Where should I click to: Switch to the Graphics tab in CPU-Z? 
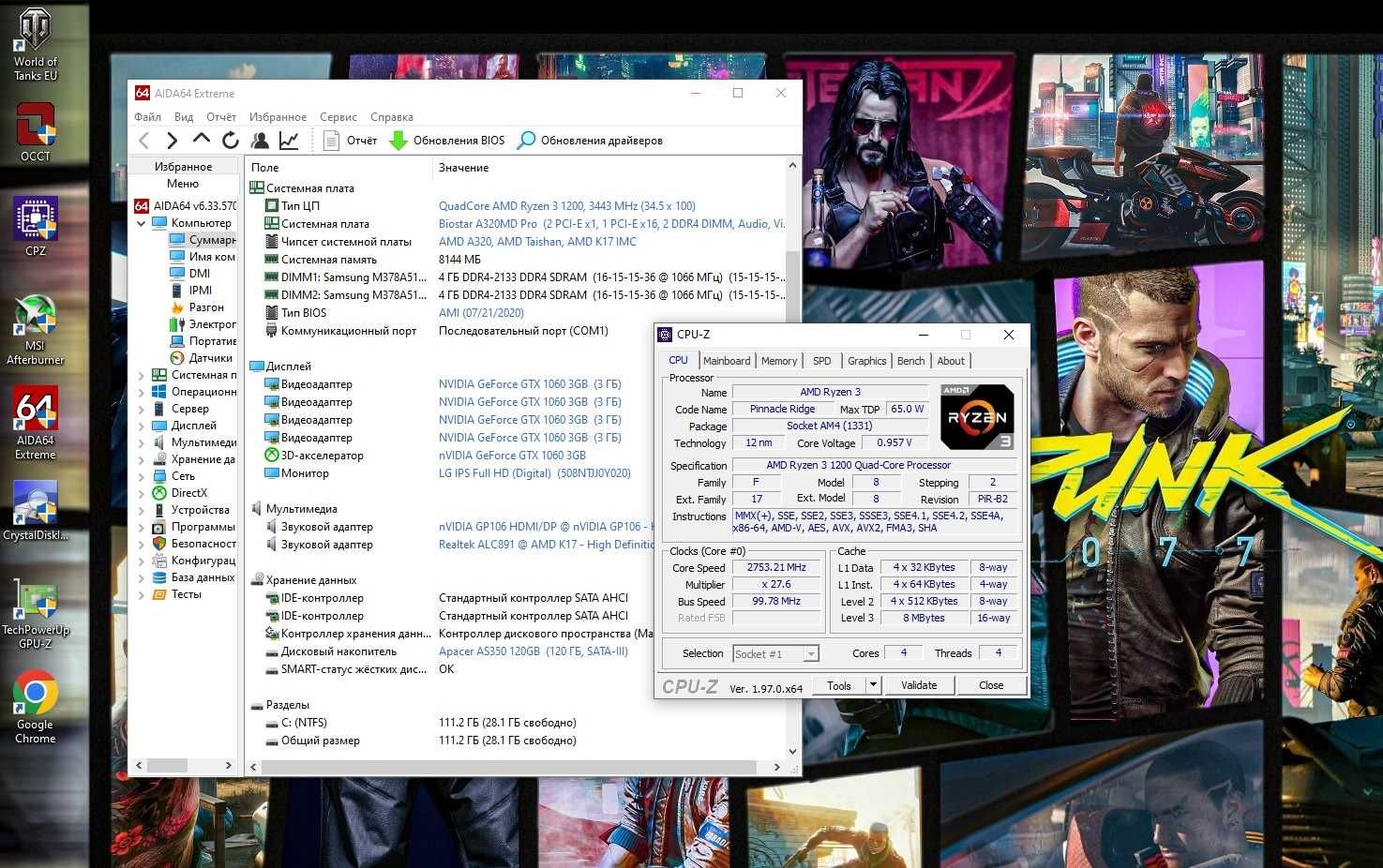(x=866, y=361)
